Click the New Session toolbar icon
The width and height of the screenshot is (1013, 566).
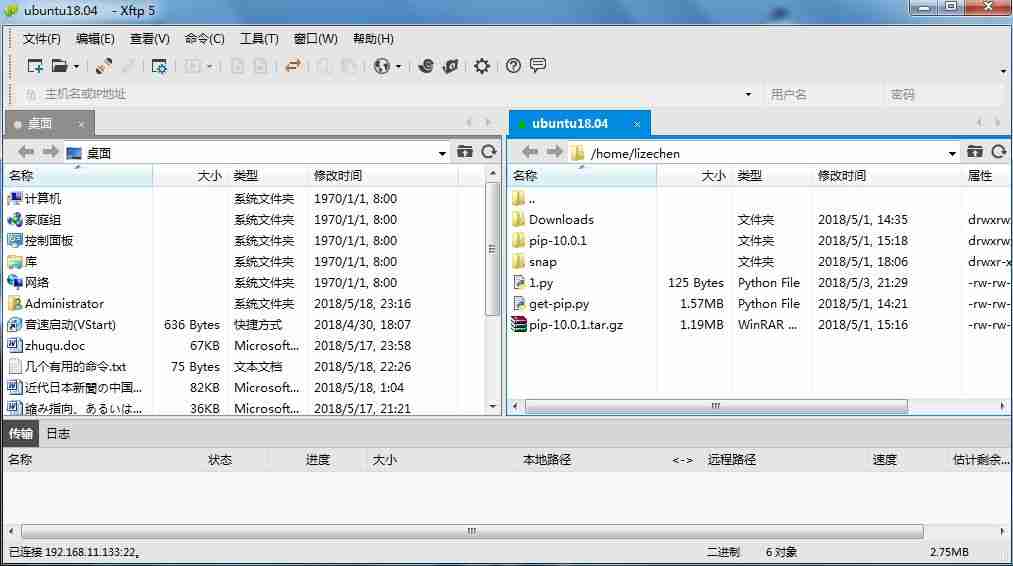(x=35, y=66)
